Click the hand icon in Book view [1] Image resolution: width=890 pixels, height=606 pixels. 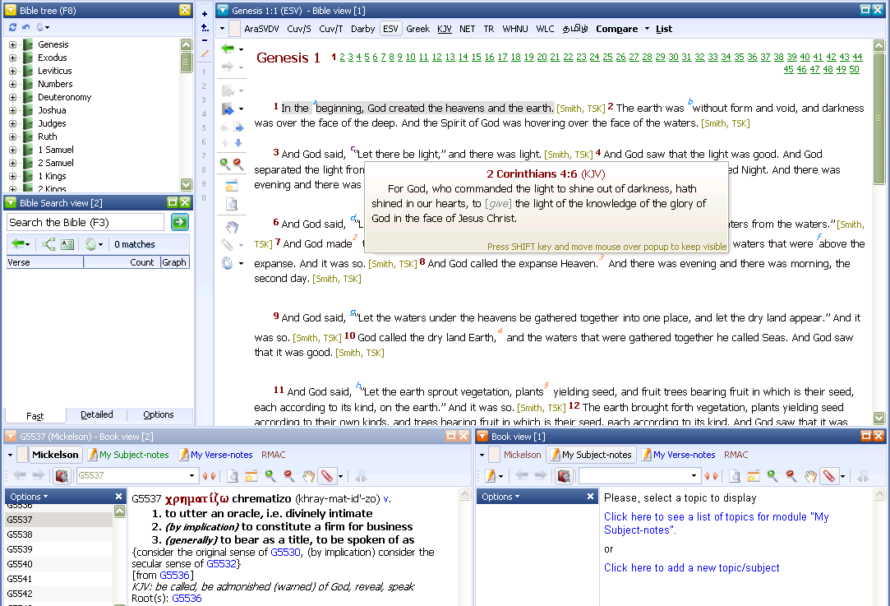point(810,476)
